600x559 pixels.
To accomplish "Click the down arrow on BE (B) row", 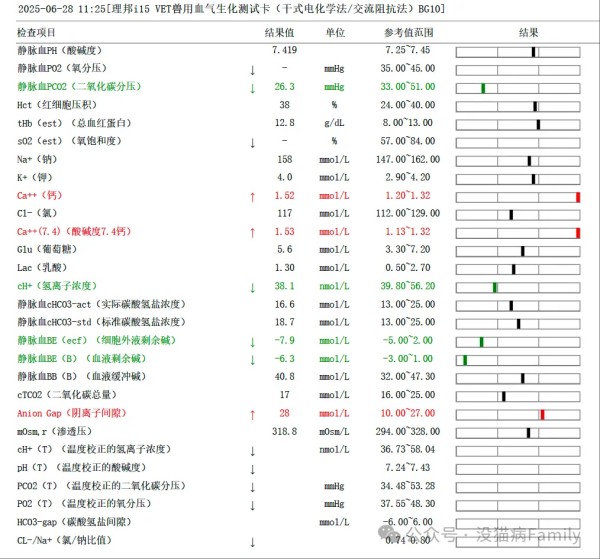I will tap(253, 360).
